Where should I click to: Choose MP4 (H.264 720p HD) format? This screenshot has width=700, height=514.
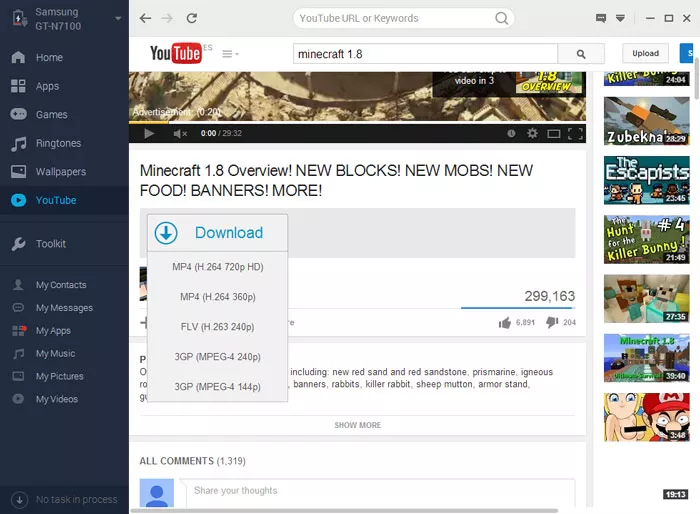[x=217, y=267]
